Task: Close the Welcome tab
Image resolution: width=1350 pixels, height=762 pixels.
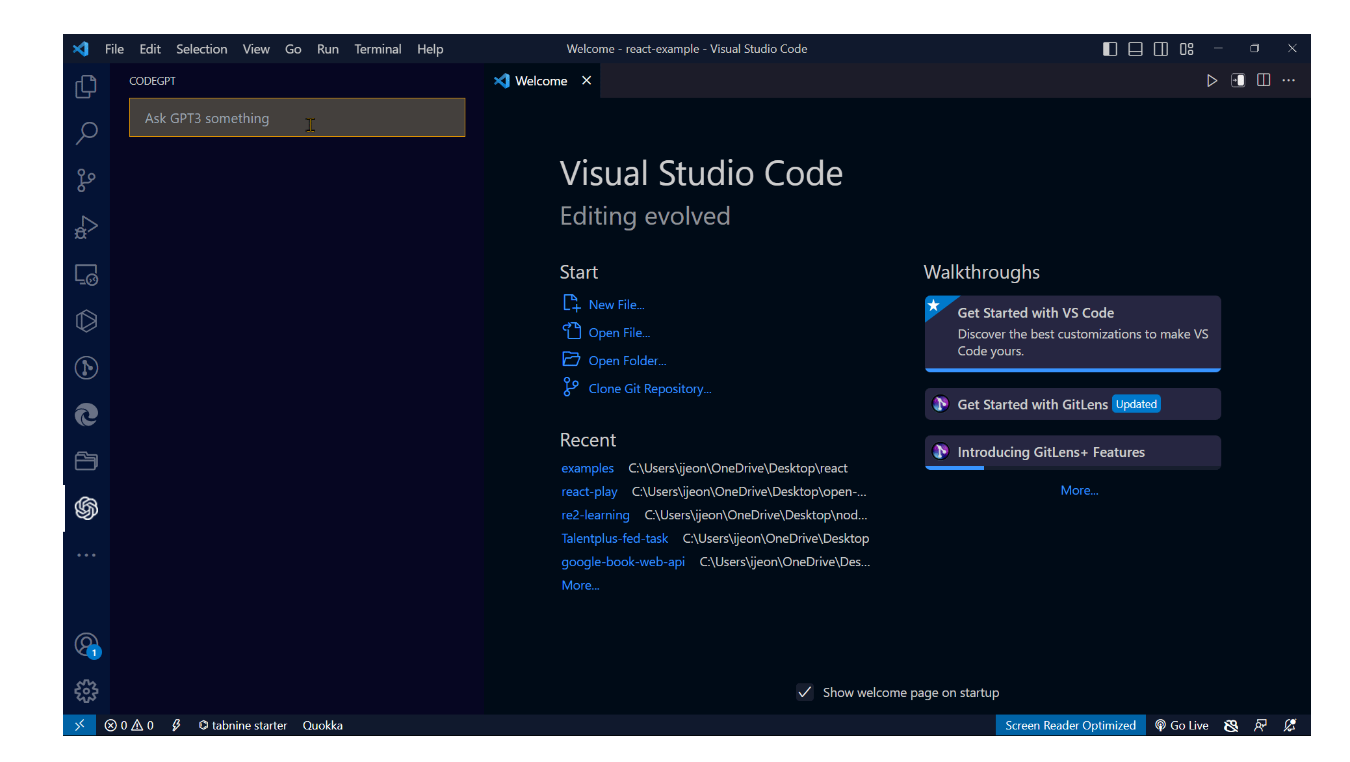Action: pos(587,81)
